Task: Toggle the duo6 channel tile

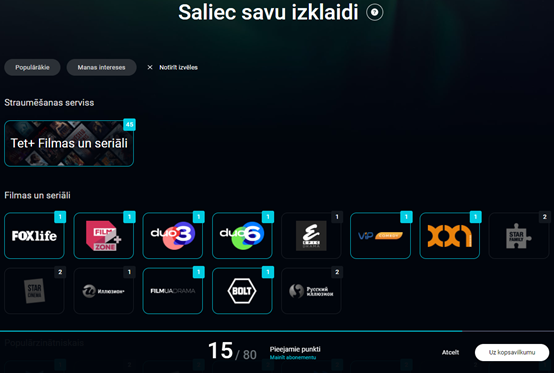Action: 242,236
